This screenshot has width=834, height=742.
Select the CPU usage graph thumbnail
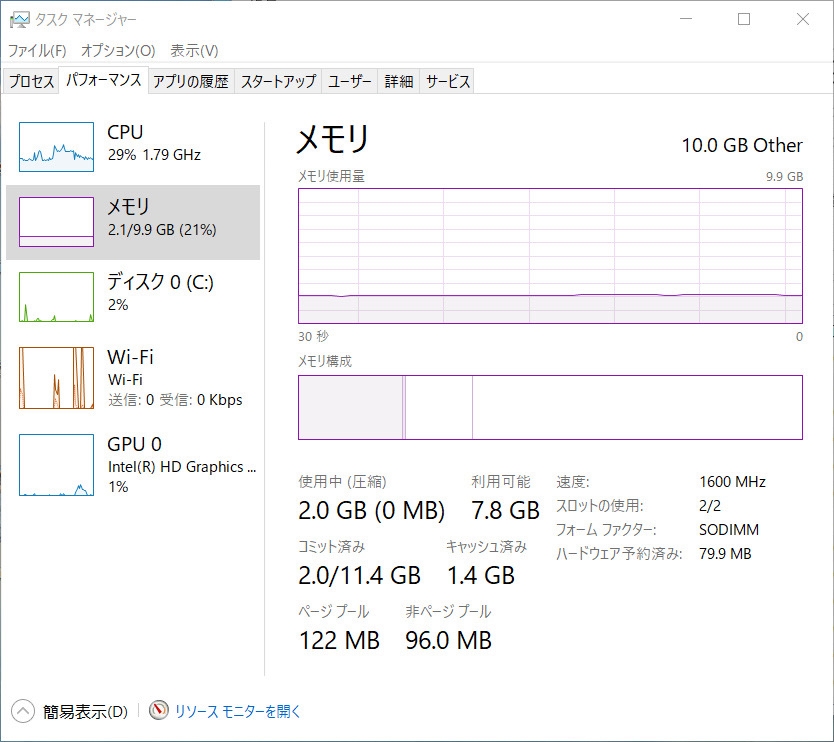pos(56,147)
